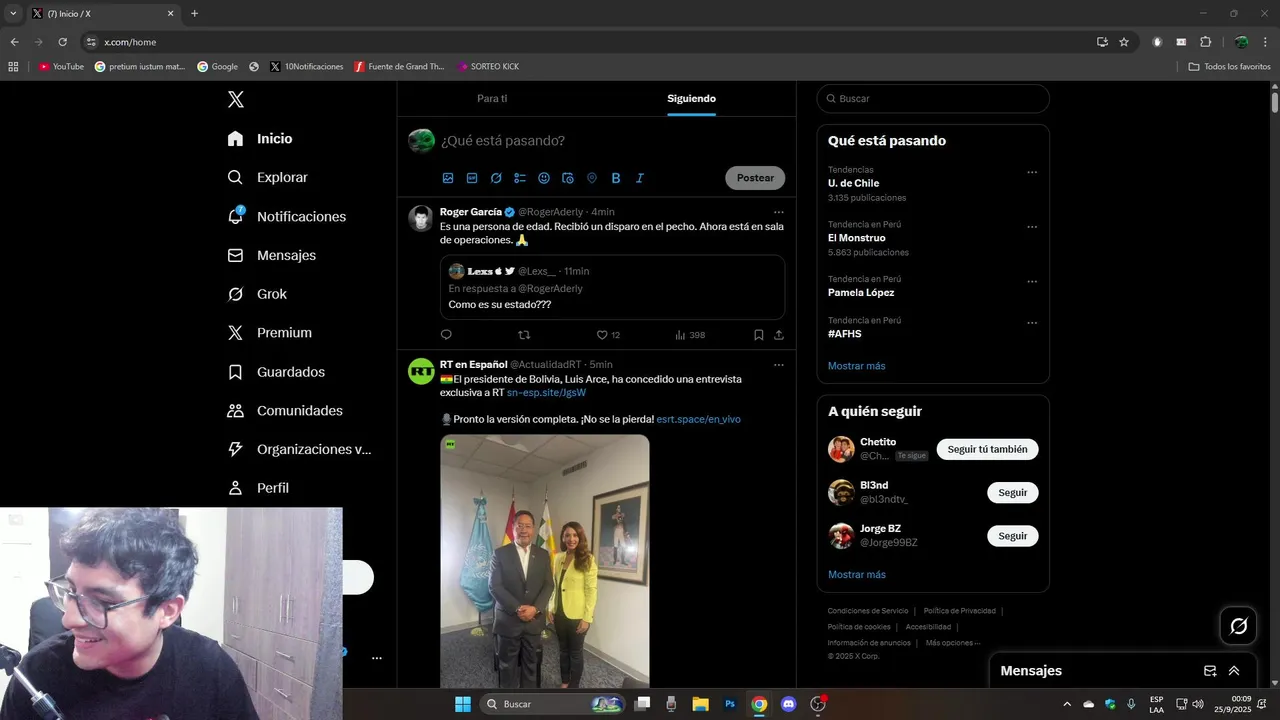Open more options for U. de Chile trend
1280x720 pixels.
(1032, 172)
